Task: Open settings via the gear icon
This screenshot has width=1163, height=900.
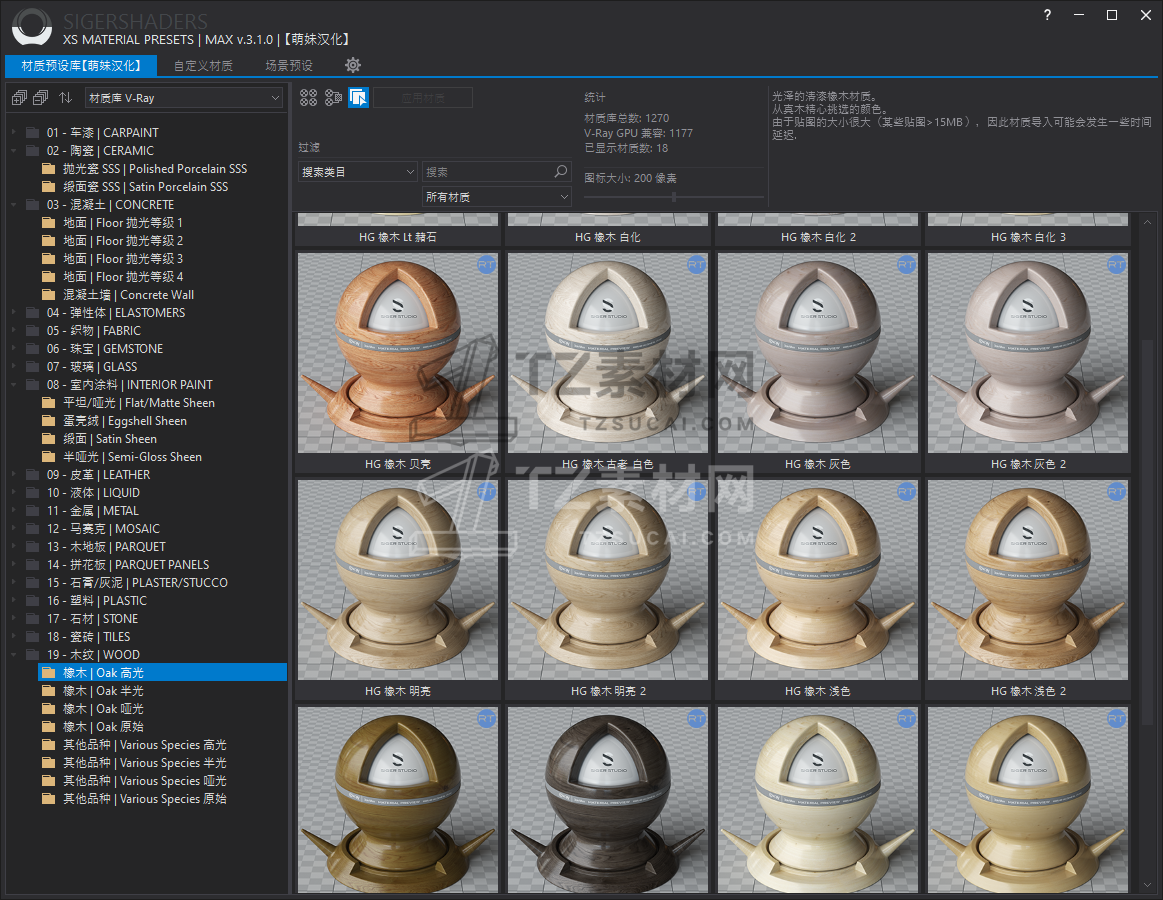Action: (x=353, y=65)
